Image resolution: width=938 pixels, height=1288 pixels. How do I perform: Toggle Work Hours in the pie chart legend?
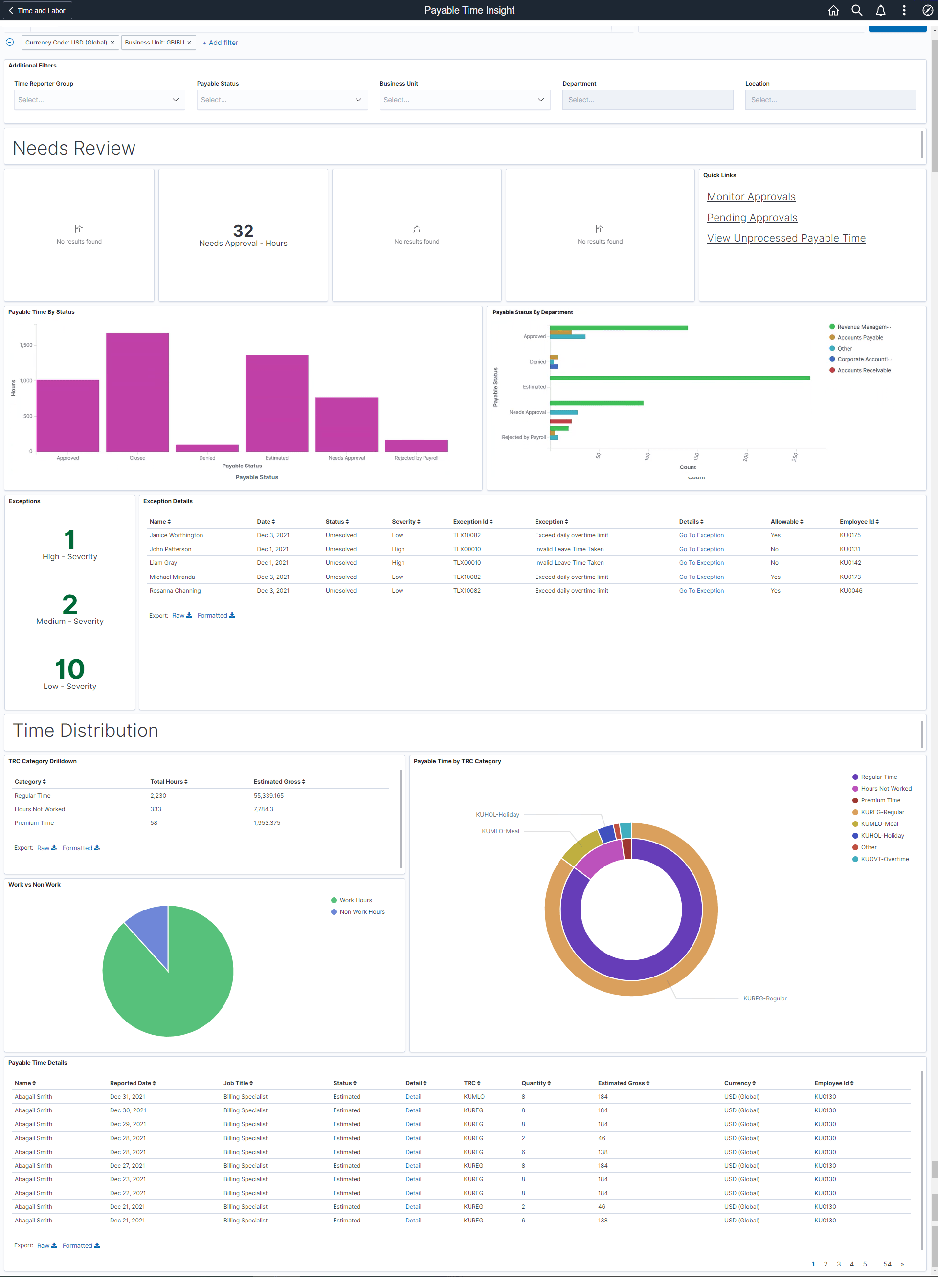point(355,900)
